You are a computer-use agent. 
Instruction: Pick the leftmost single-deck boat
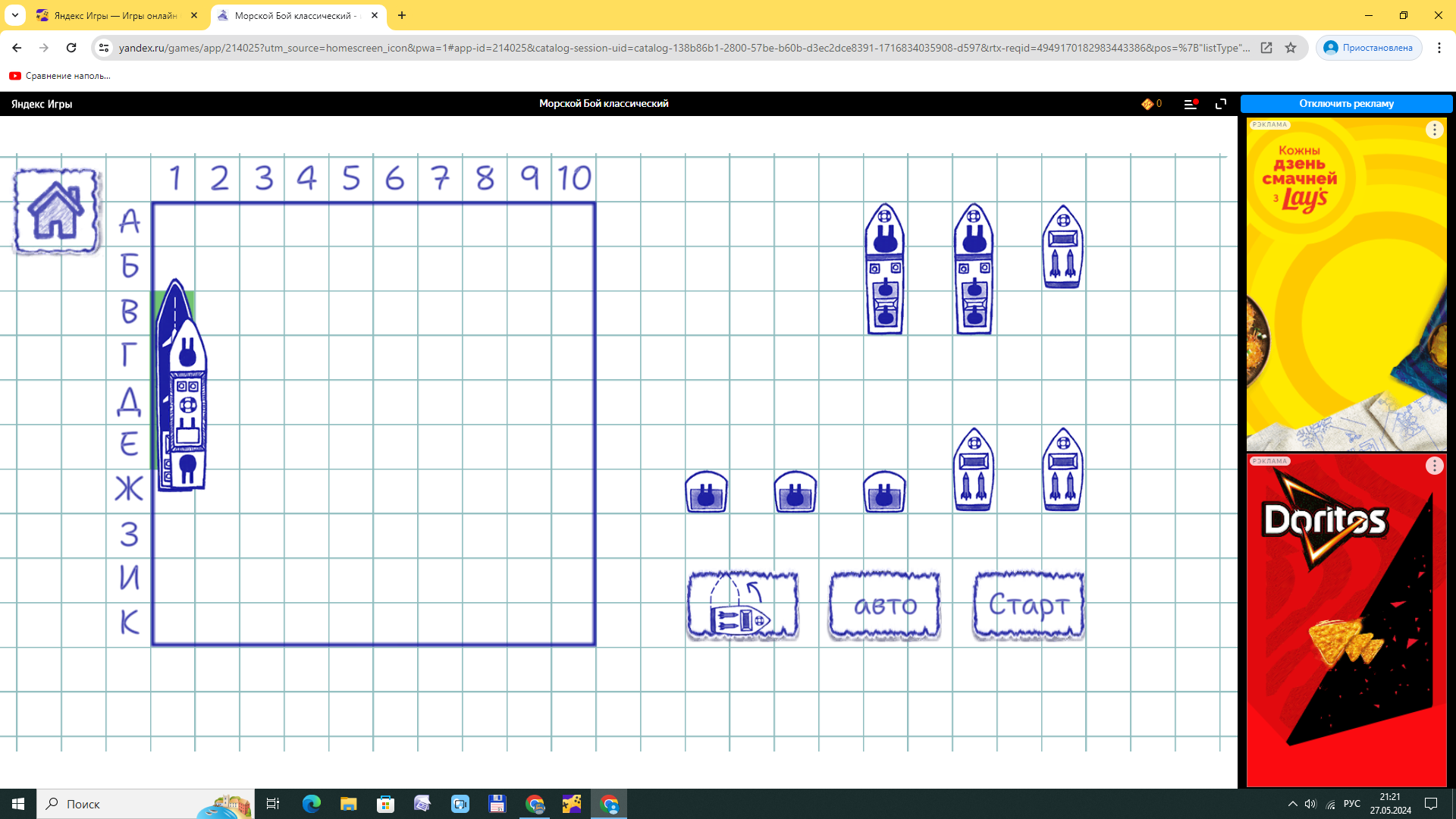[706, 492]
